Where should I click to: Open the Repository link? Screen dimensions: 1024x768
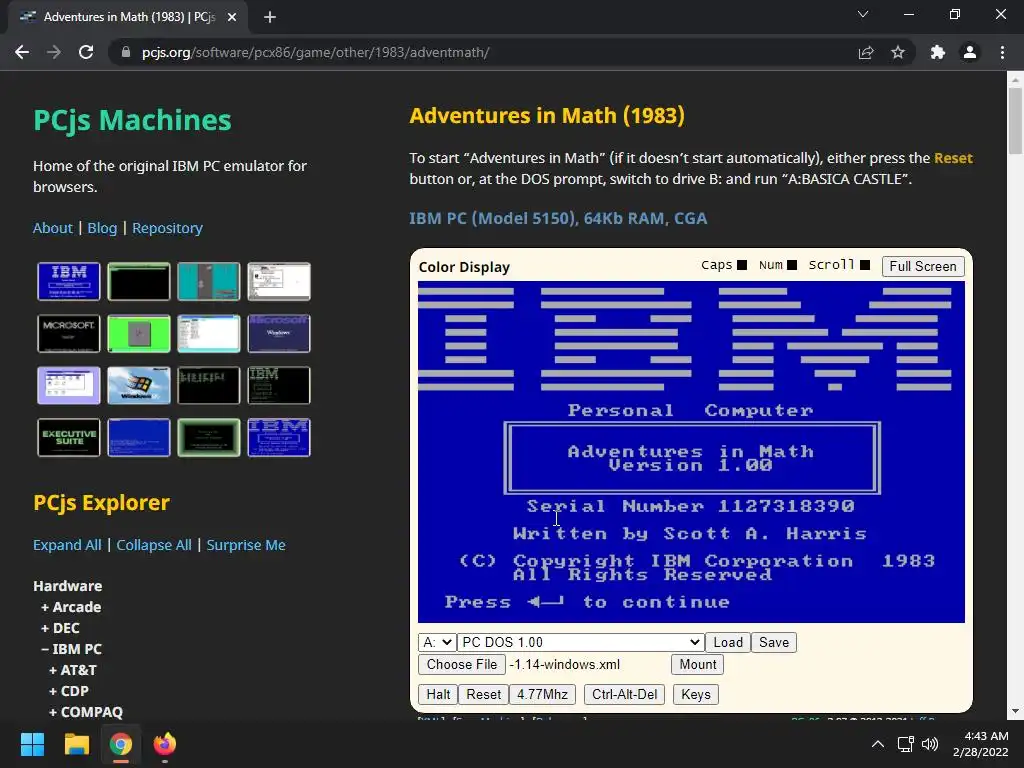[167, 228]
